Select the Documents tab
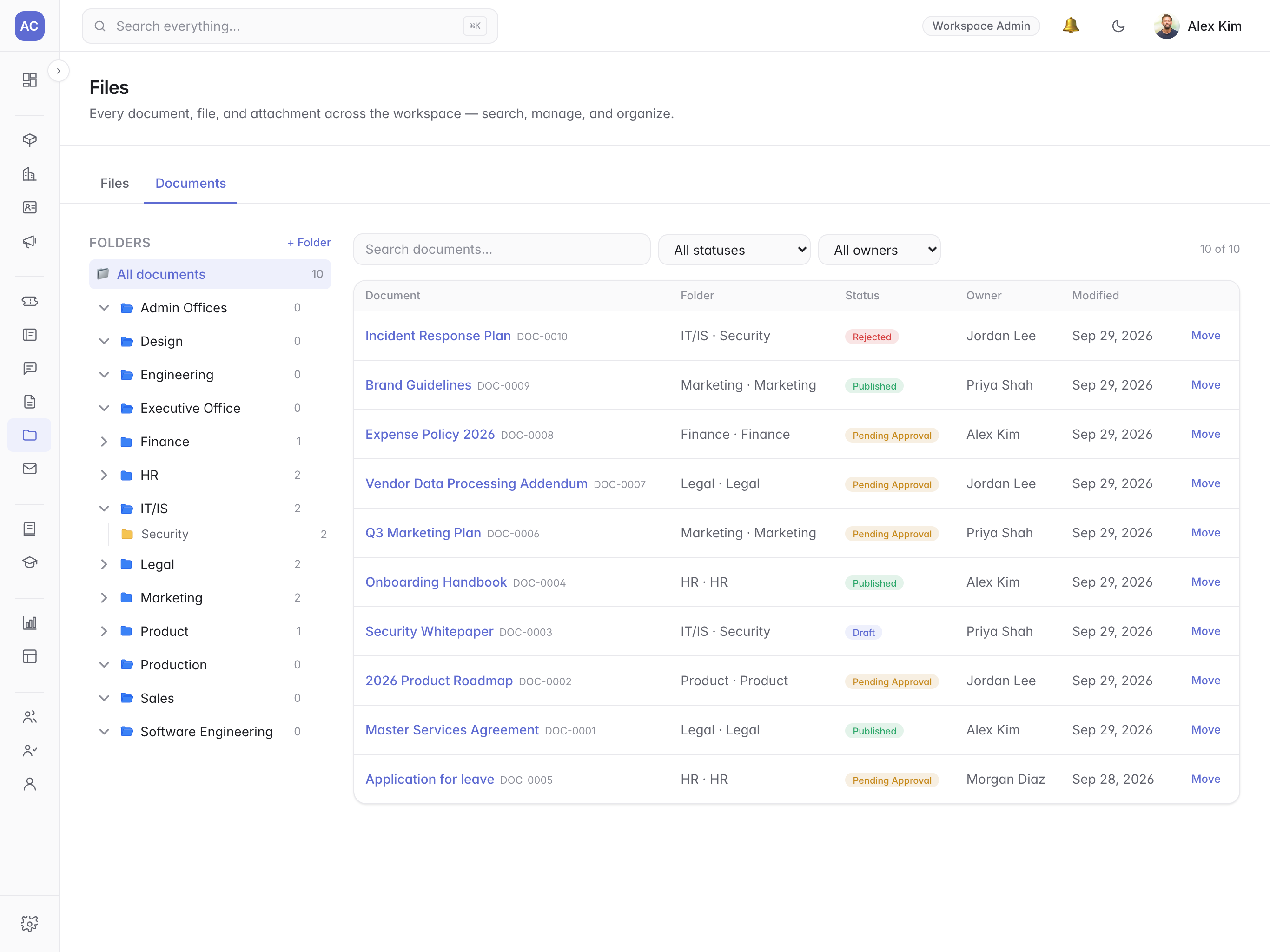 191,183
